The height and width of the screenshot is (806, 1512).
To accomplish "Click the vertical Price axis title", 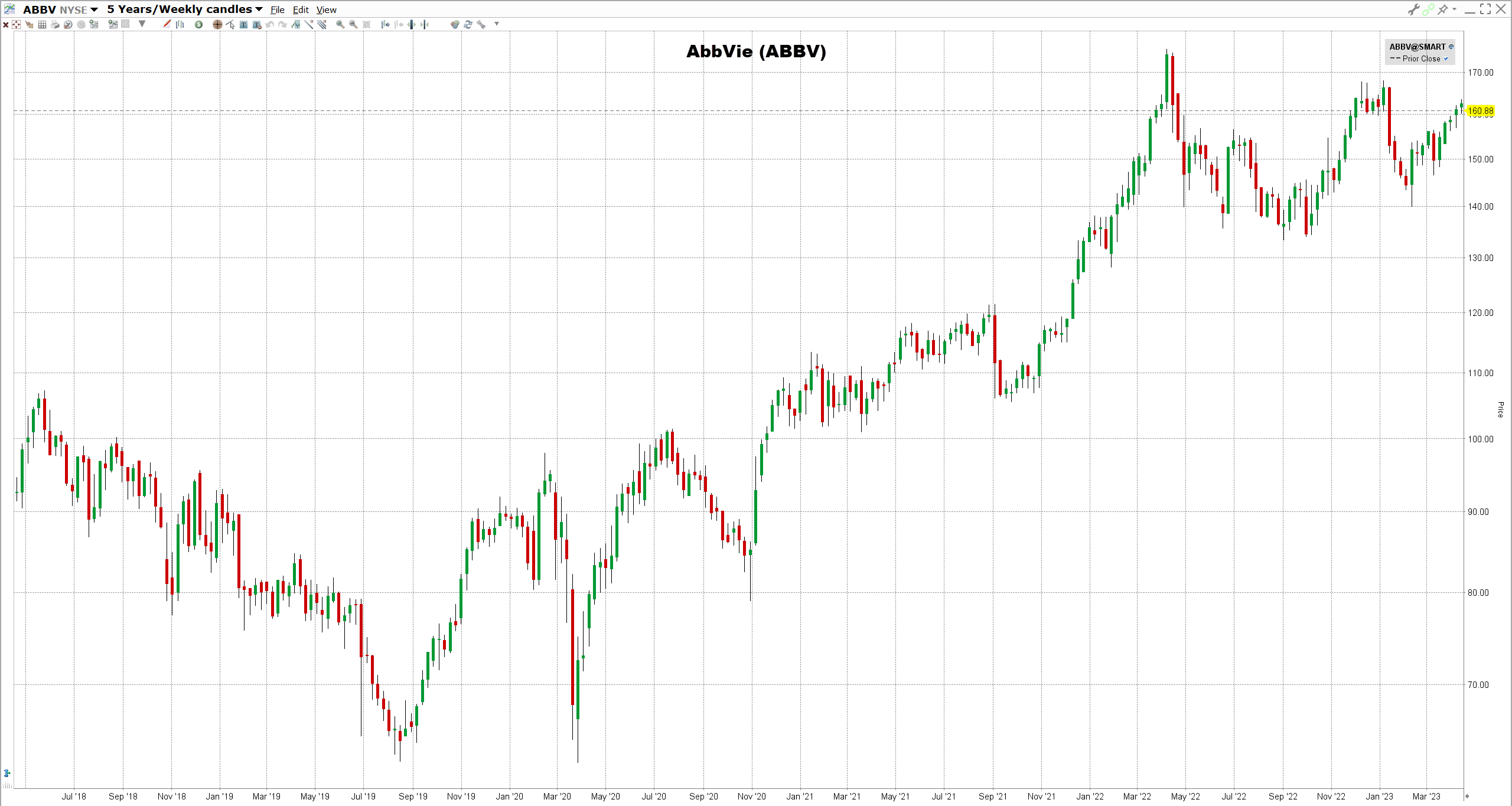I will [1500, 409].
